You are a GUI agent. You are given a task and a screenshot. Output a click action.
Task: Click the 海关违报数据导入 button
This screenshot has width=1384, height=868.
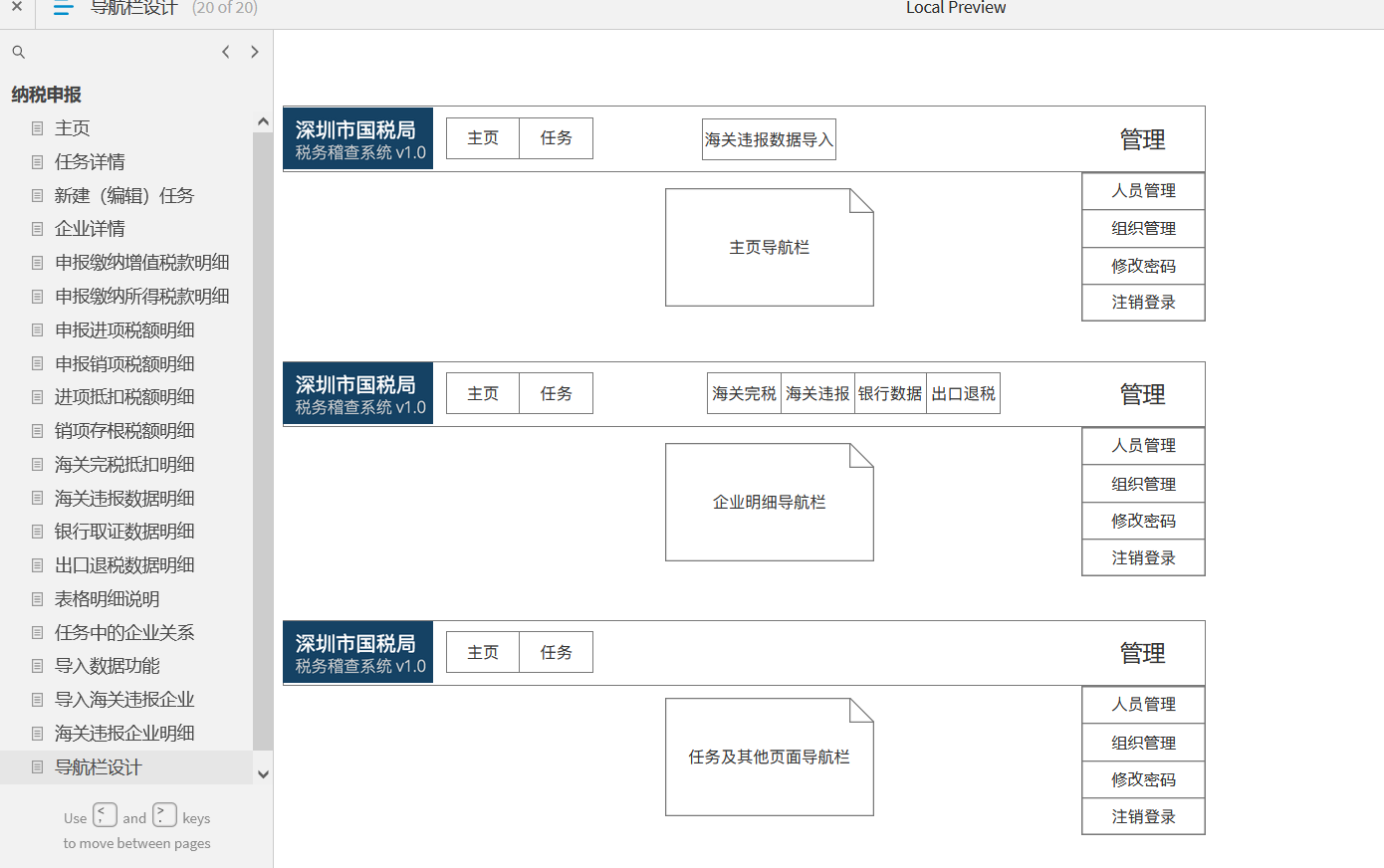coord(769,139)
